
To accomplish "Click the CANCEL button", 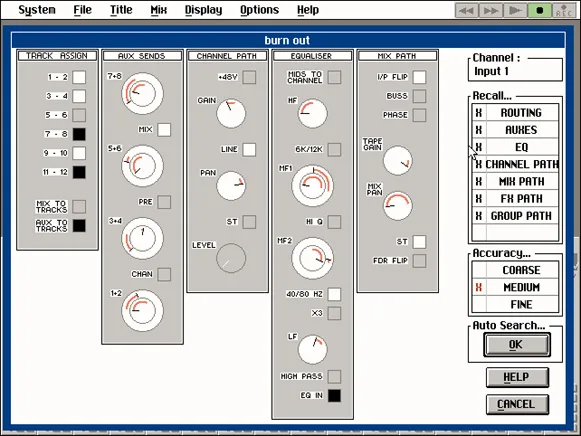I will 517,404.
